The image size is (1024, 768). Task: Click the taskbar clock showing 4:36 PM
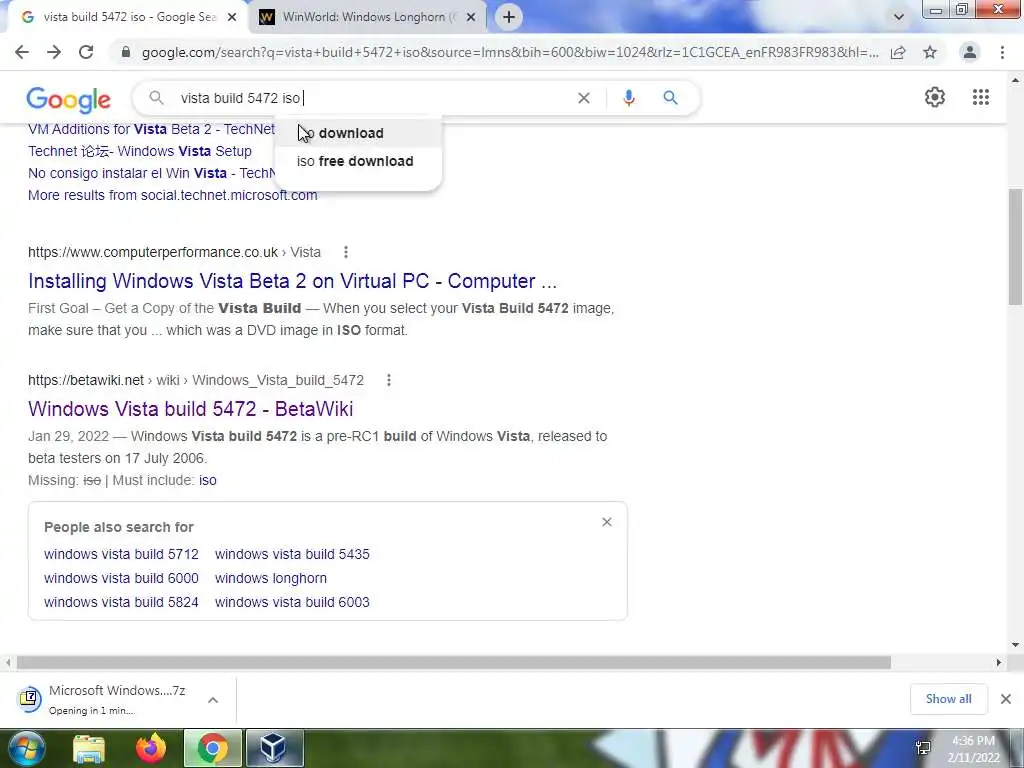(x=973, y=749)
